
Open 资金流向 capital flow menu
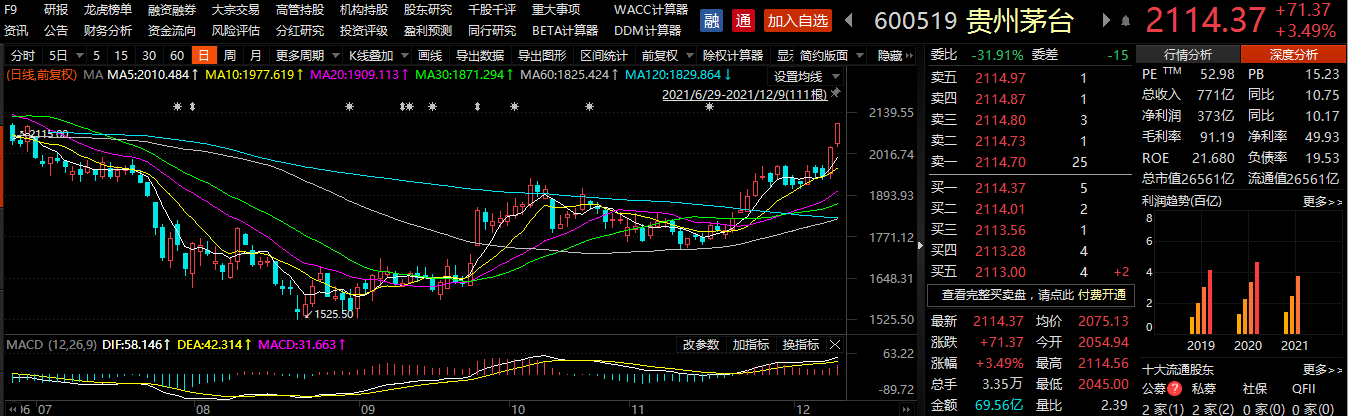172,30
